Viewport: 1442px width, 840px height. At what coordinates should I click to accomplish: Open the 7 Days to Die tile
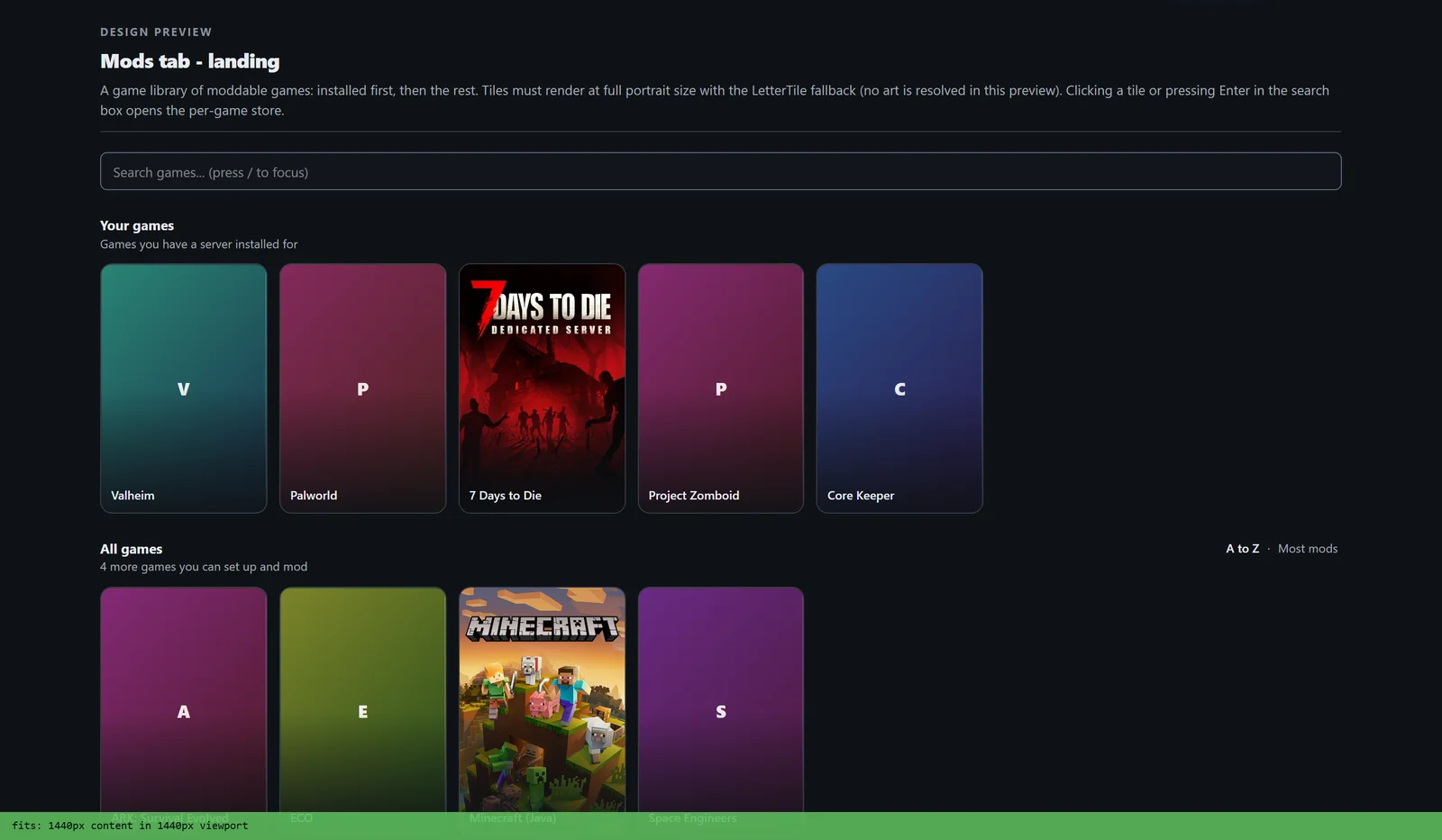click(x=542, y=388)
